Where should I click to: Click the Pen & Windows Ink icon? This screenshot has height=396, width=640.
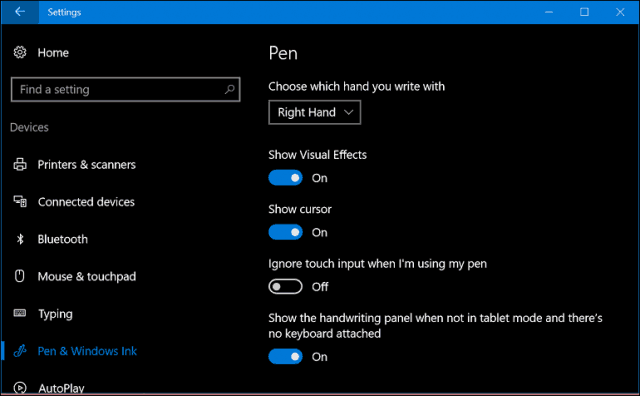click(x=20, y=351)
